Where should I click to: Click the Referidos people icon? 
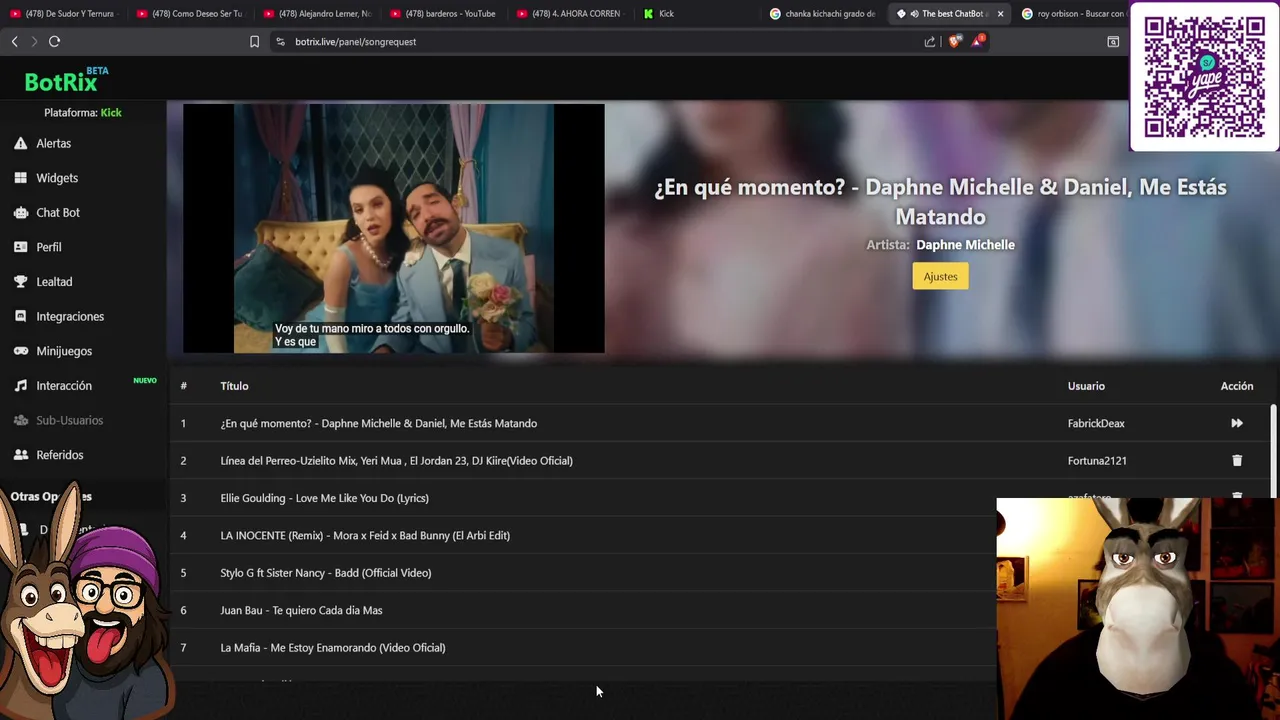[20, 455]
